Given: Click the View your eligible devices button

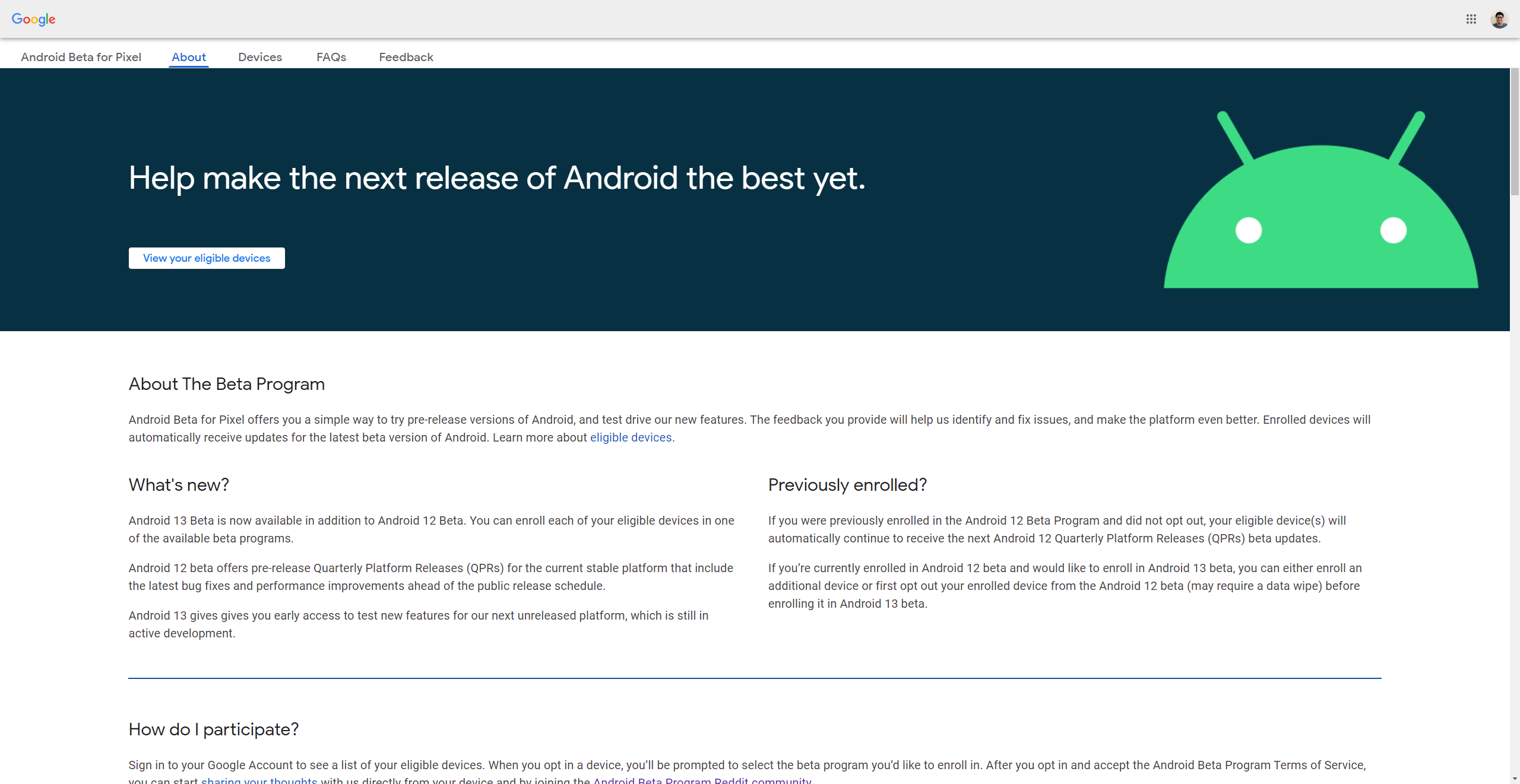Looking at the screenshot, I should (x=206, y=258).
